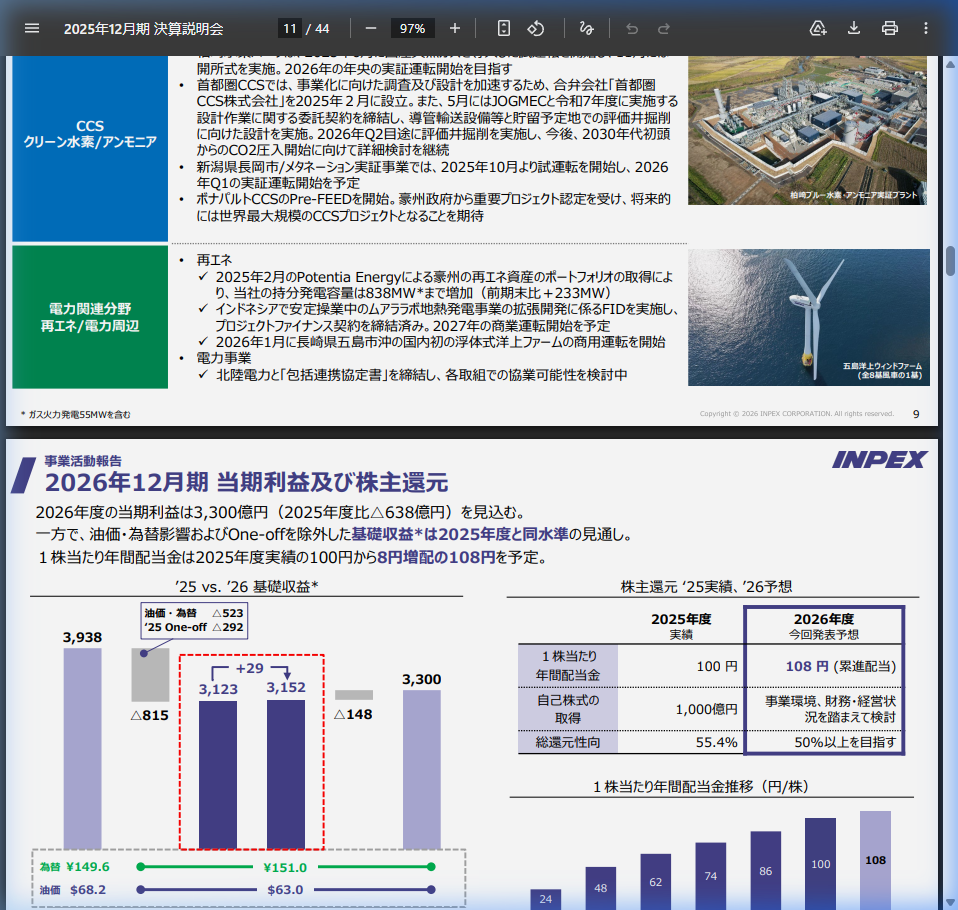958x910 pixels.
Task: Click the undo arrow icon
Action: click(632, 28)
